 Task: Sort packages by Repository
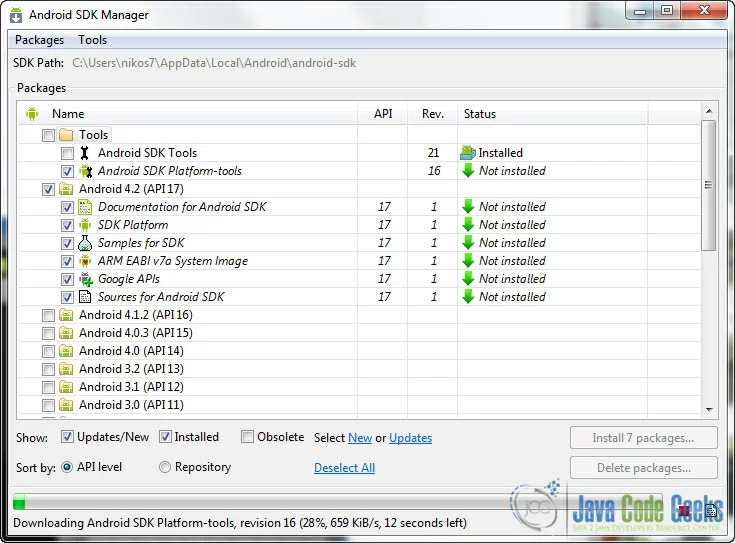(x=165, y=467)
